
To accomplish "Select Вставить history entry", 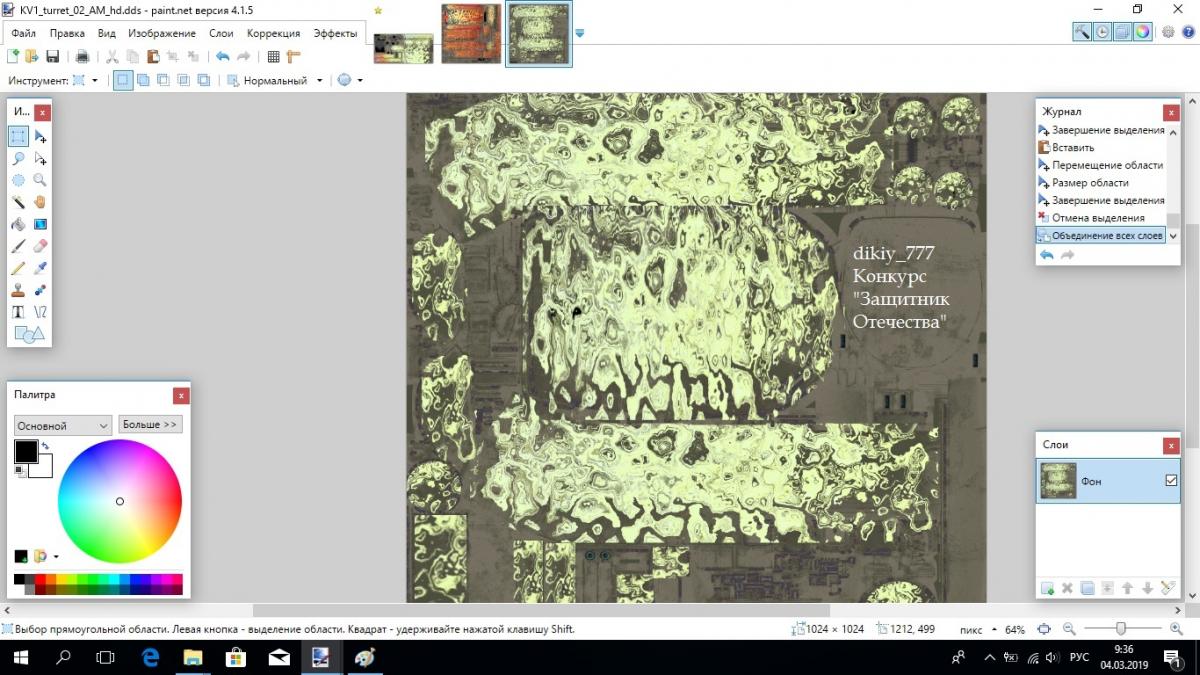I will tap(1100, 147).
